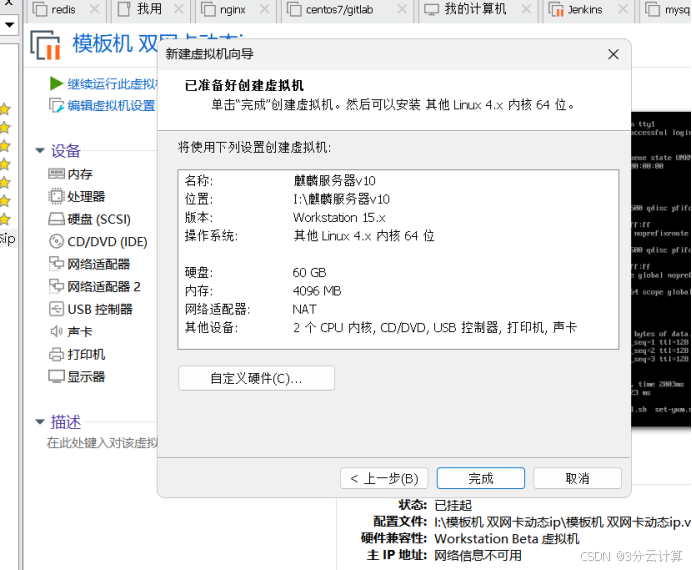Go back with the 上一步(B) button
Screen dimensions: 692x570
384,478
